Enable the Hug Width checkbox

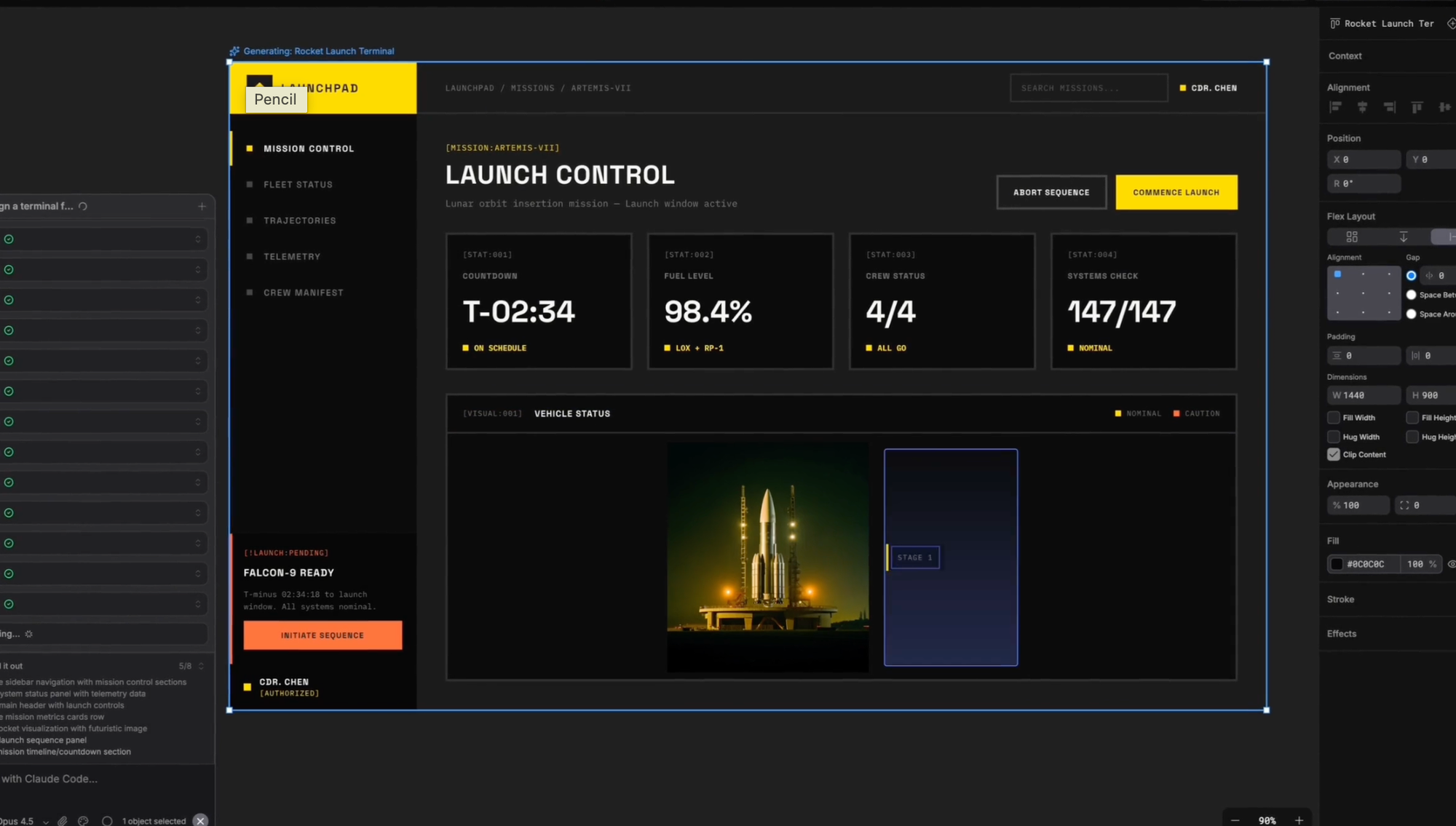tap(1334, 437)
